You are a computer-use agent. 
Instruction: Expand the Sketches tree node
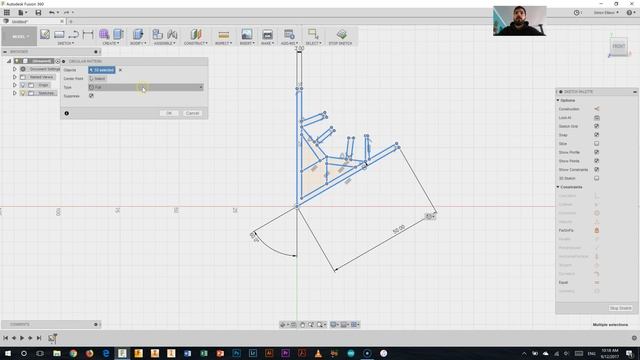tap(15, 93)
